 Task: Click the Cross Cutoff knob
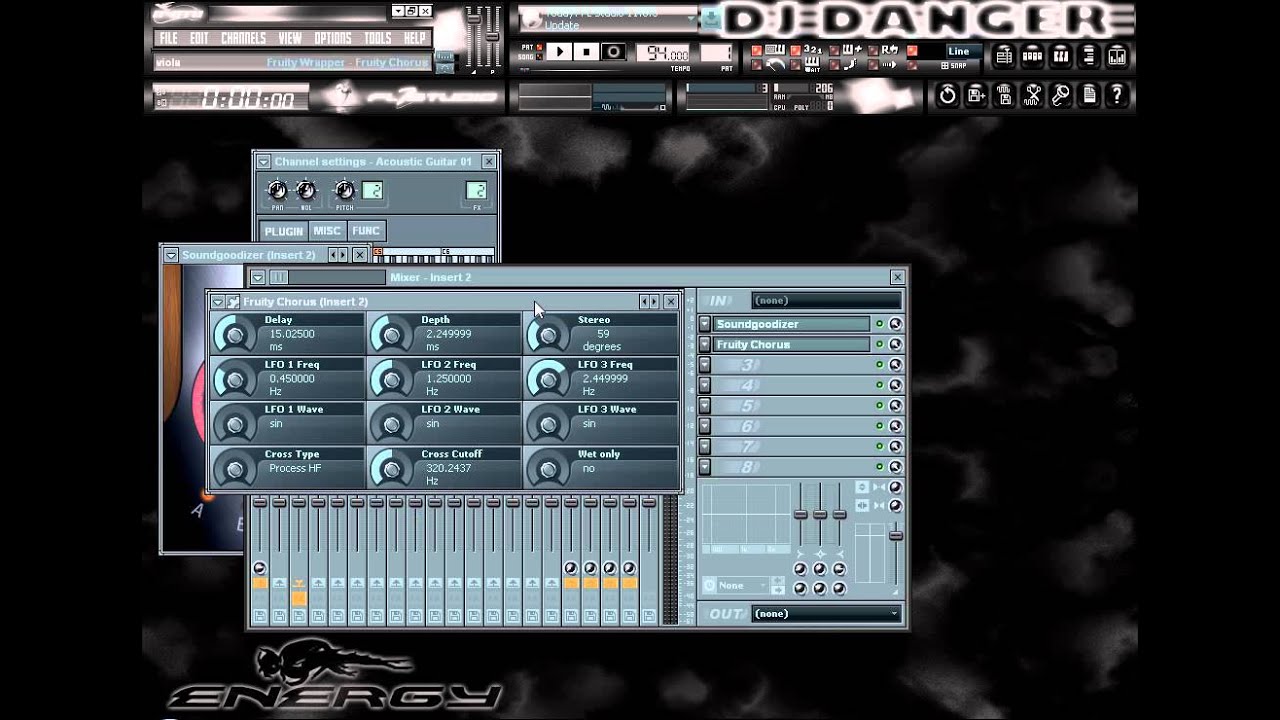tap(391, 469)
